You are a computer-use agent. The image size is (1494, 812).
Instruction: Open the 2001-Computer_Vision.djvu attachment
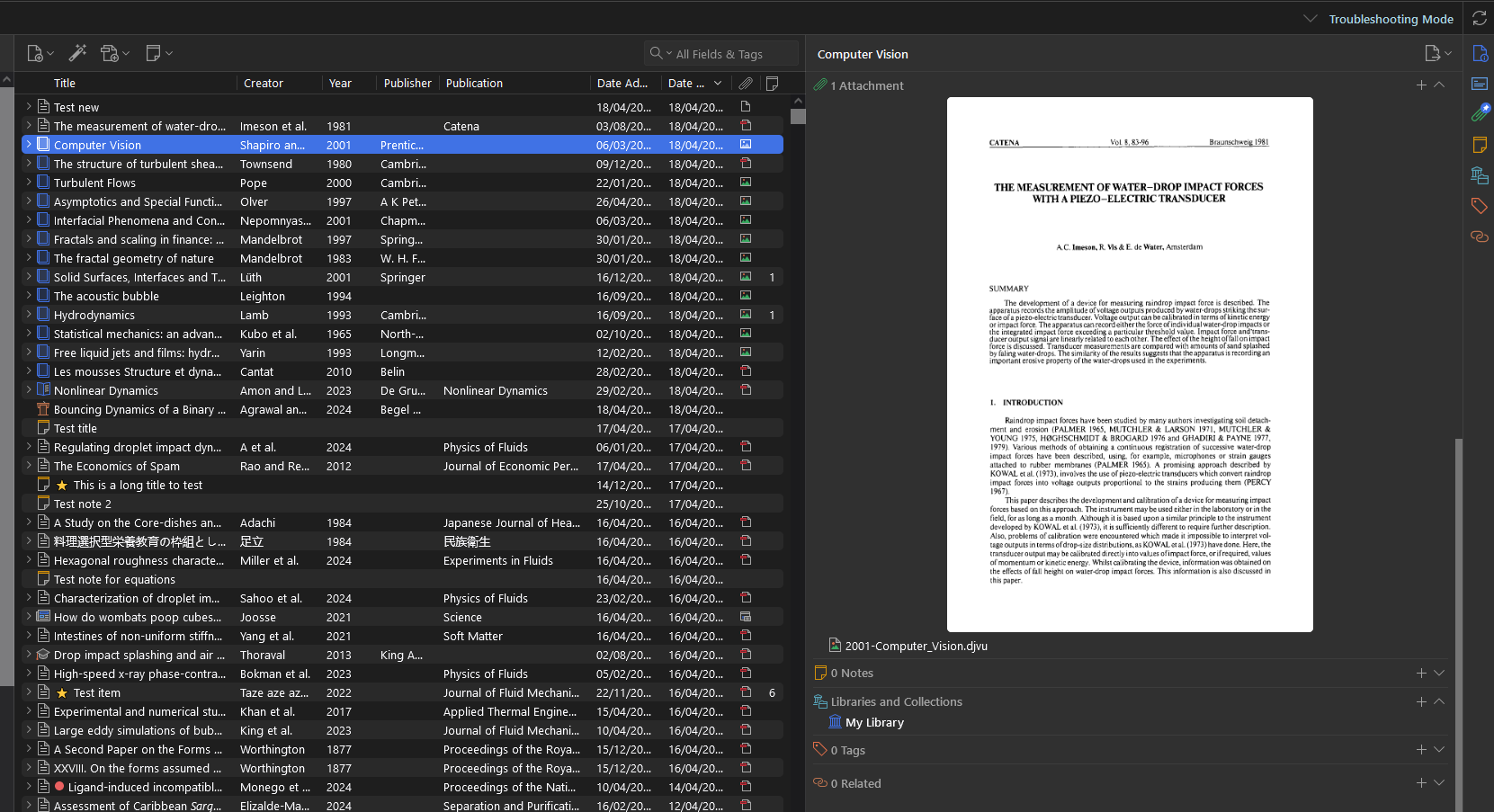(916, 646)
